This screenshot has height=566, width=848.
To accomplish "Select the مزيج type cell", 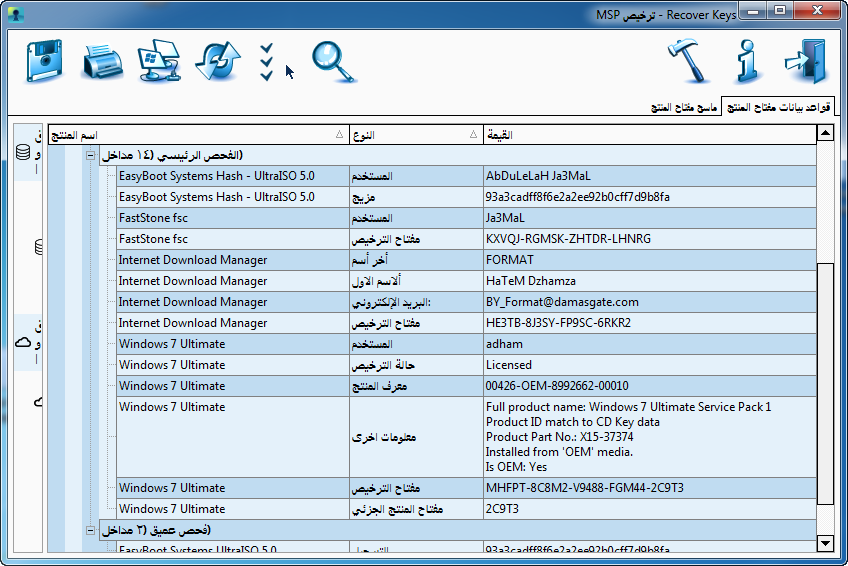I will point(416,197).
